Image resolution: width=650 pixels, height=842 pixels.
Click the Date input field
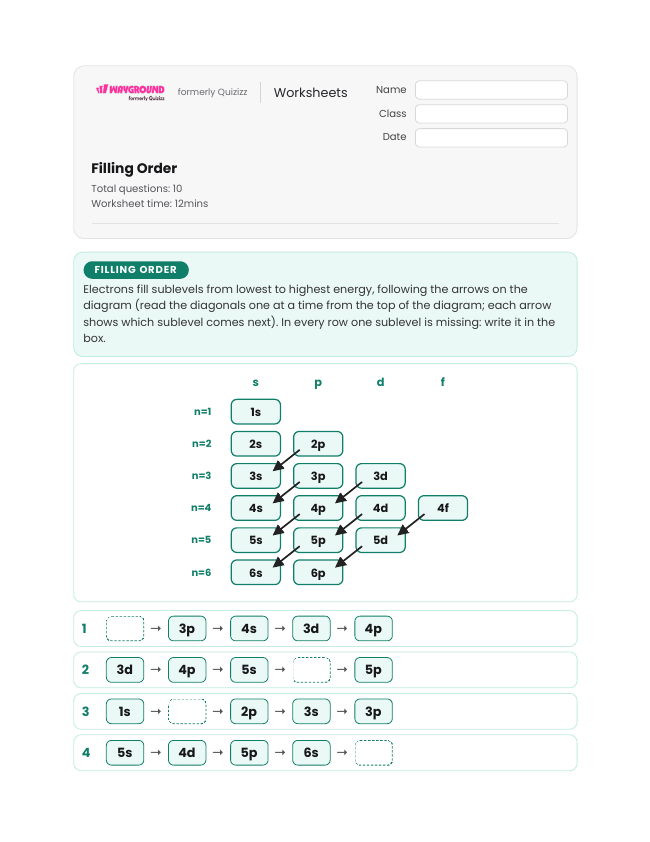(491, 137)
